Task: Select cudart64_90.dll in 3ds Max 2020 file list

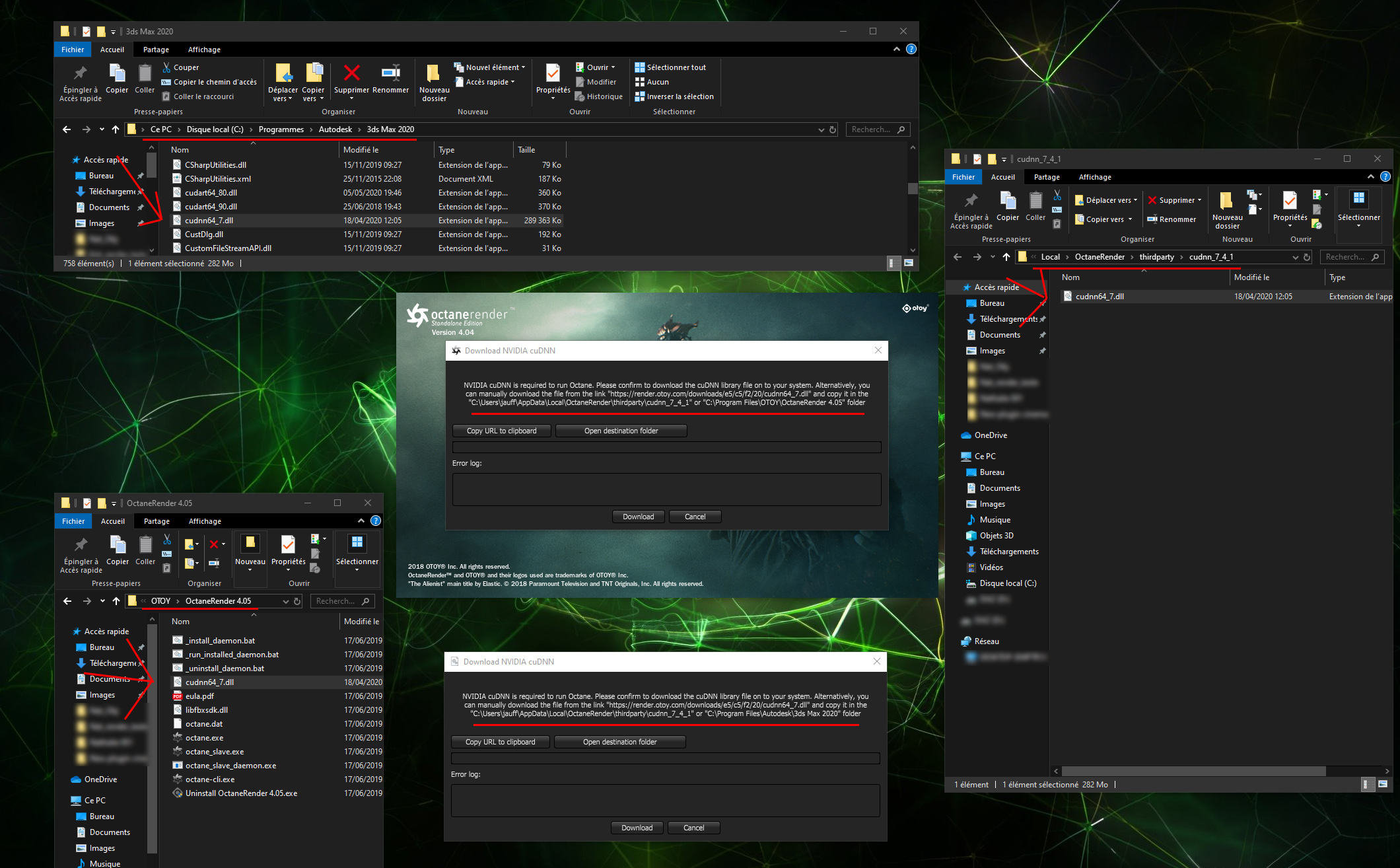Action: pyautogui.click(x=211, y=207)
